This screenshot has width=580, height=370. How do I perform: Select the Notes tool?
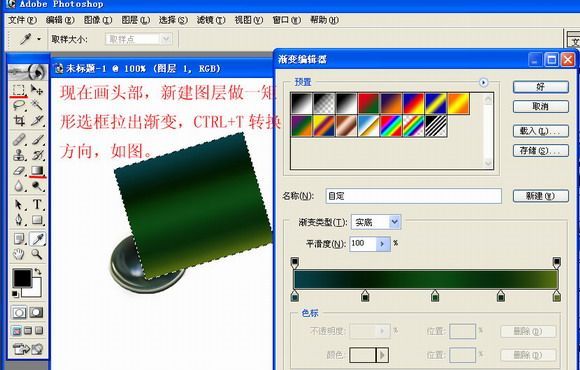18,239
